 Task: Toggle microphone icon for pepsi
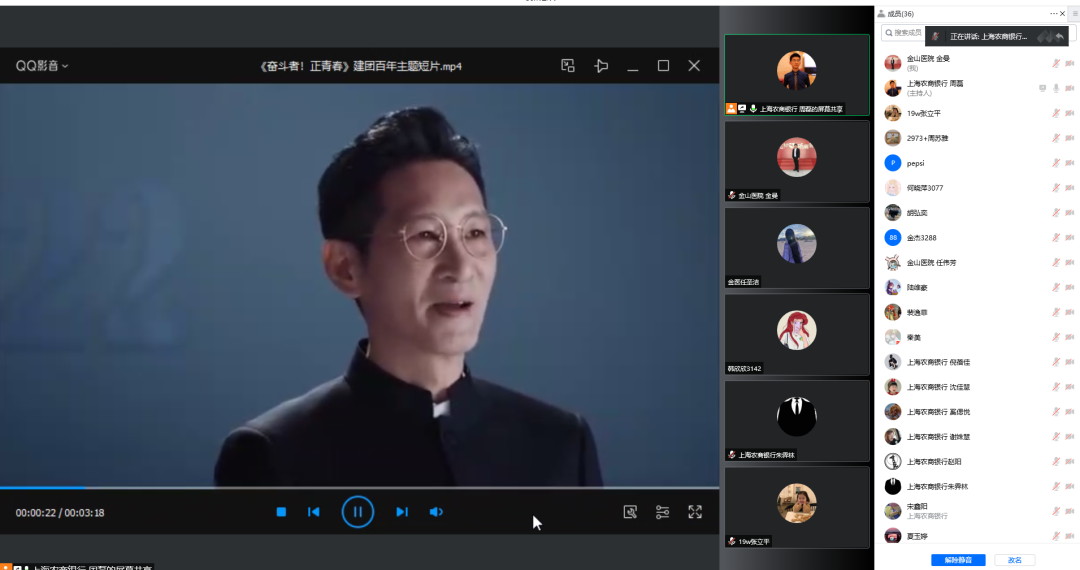click(x=1055, y=163)
